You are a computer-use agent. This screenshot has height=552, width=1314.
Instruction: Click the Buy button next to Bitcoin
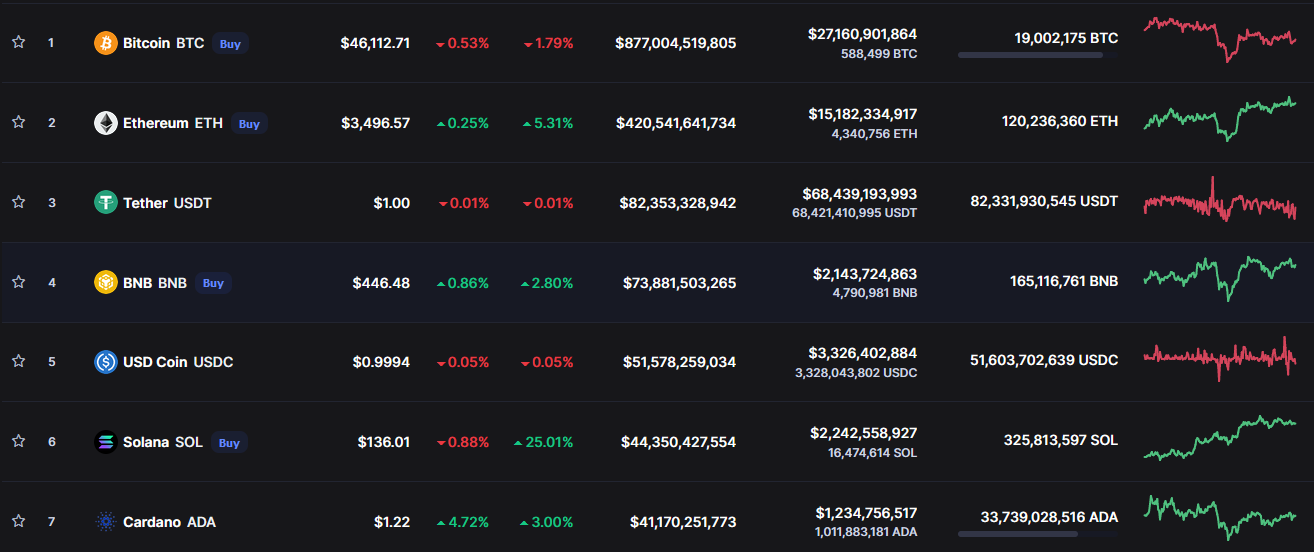230,44
